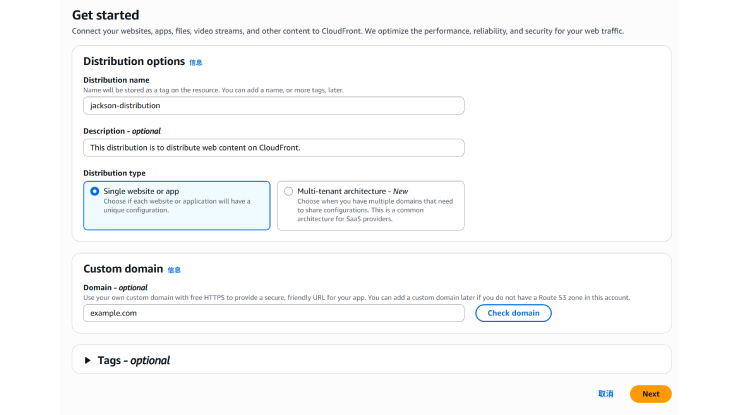This screenshot has width=739, height=415.
Task: Click the orange Next button
Action: point(650,394)
